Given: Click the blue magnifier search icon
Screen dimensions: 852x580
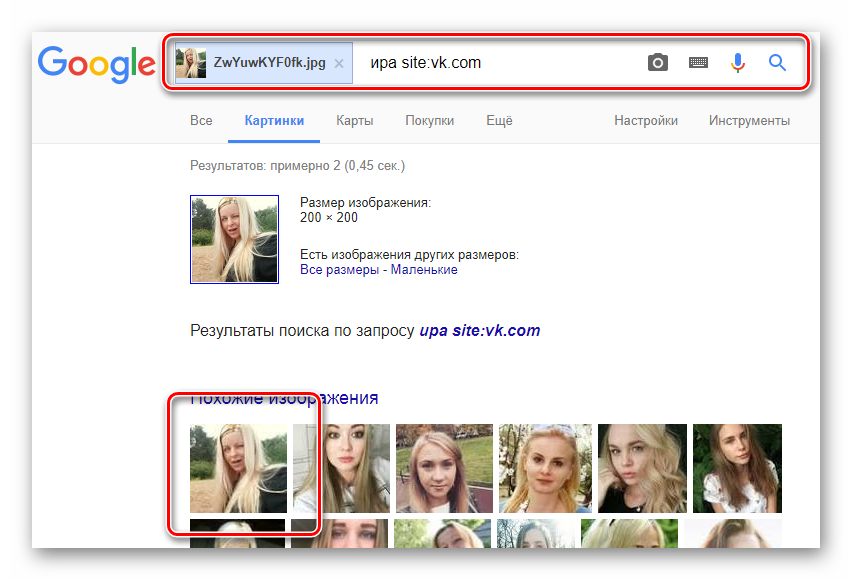Looking at the screenshot, I should pos(777,63).
